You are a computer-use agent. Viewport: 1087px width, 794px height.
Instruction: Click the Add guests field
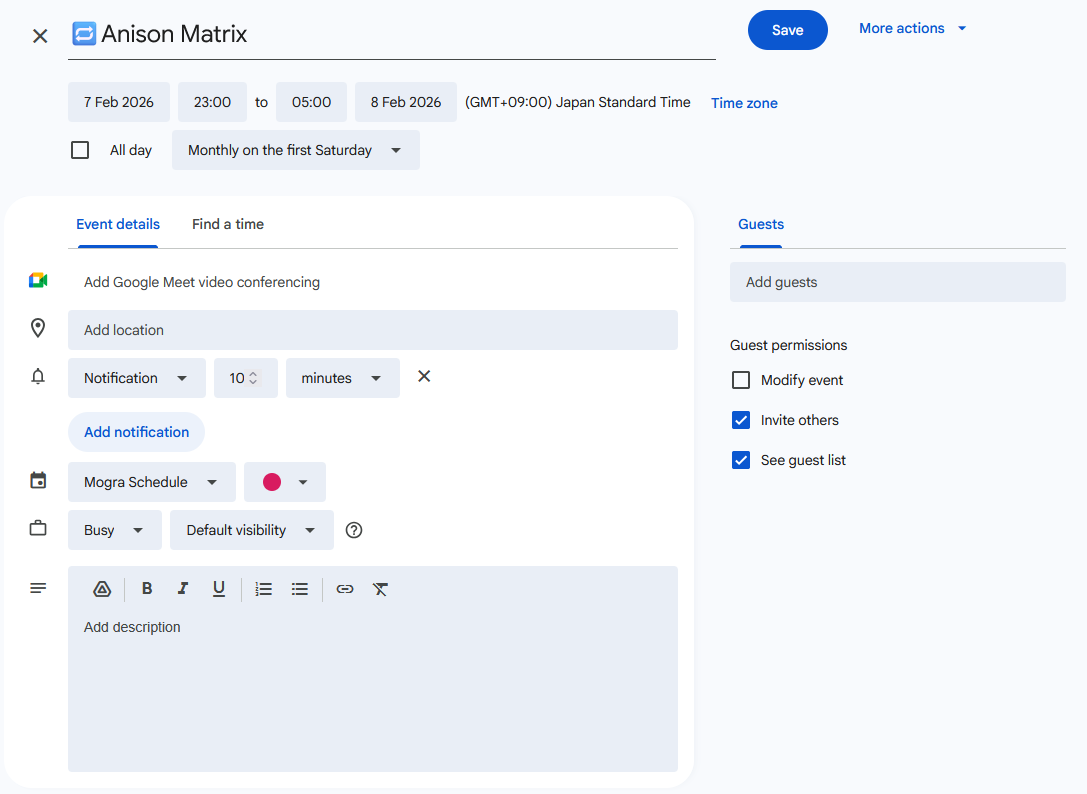pos(898,282)
